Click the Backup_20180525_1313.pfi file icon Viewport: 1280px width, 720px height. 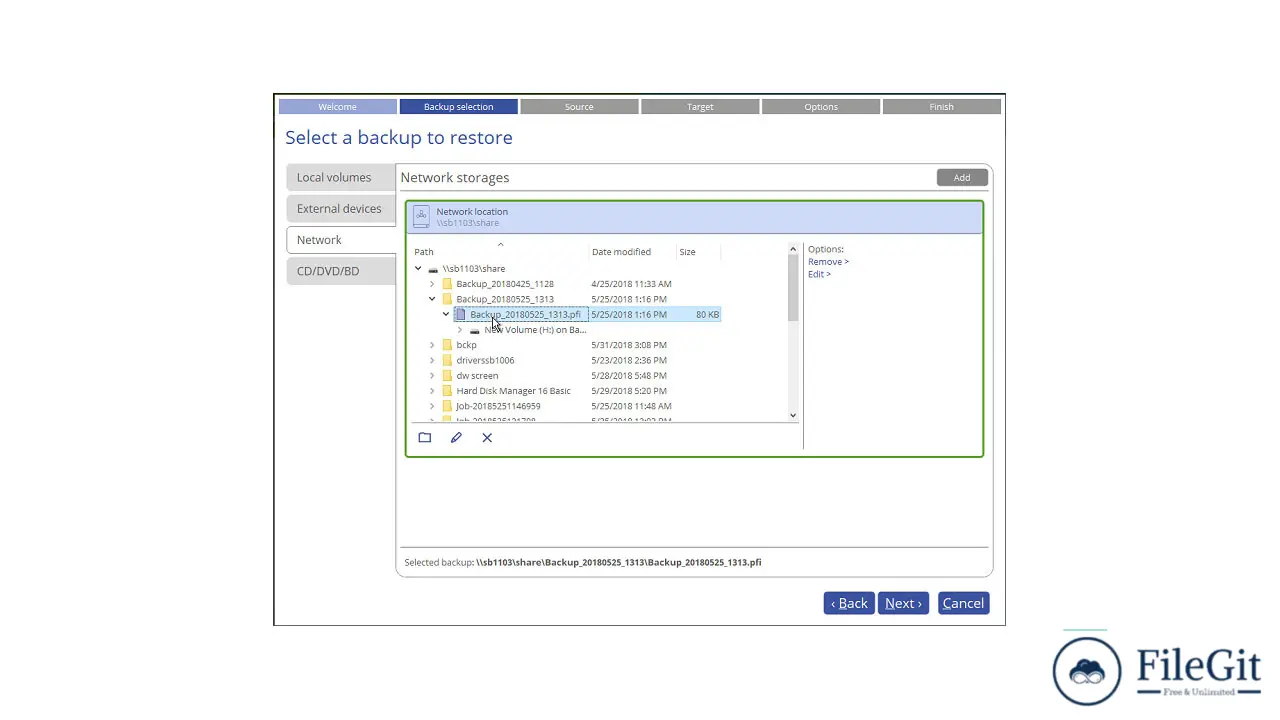pyautogui.click(x=461, y=315)
